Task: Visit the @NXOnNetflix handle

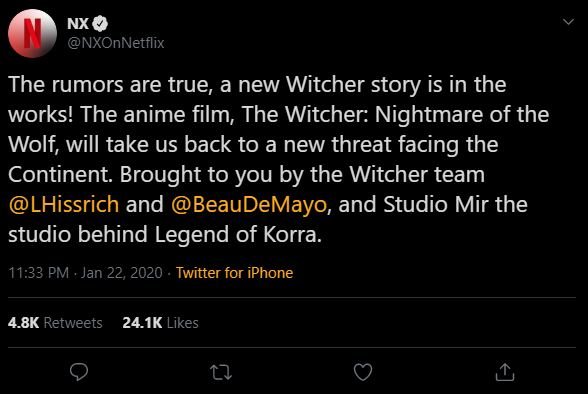Action: 116,43
